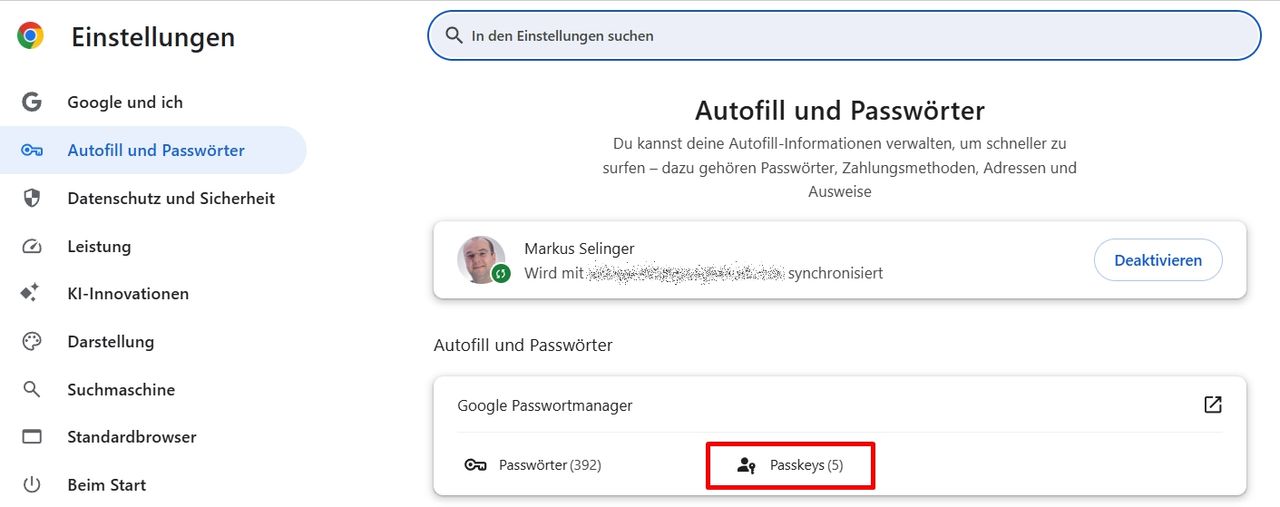Select Autofill und Passwörter in sidebar
This screenshot has width=1280, height=507.
(153, 150)
